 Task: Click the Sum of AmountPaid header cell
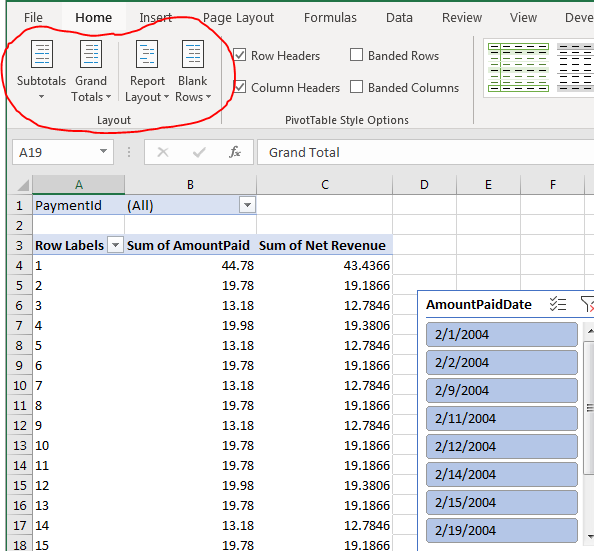(191, 246)
